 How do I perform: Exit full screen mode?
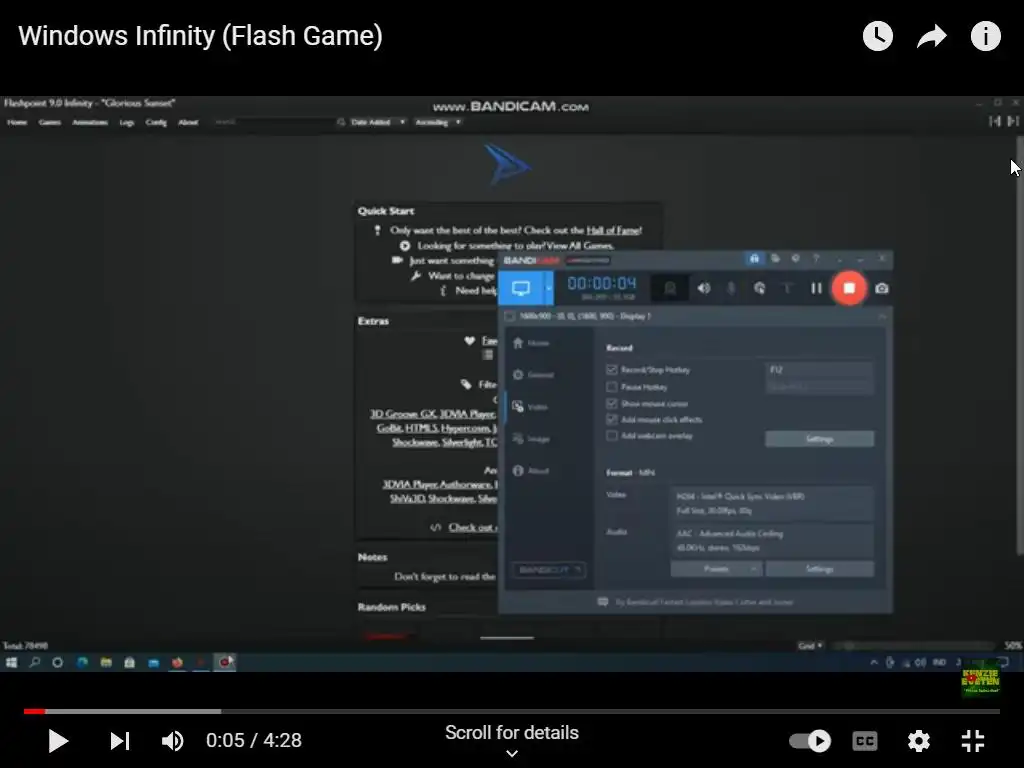973,741
